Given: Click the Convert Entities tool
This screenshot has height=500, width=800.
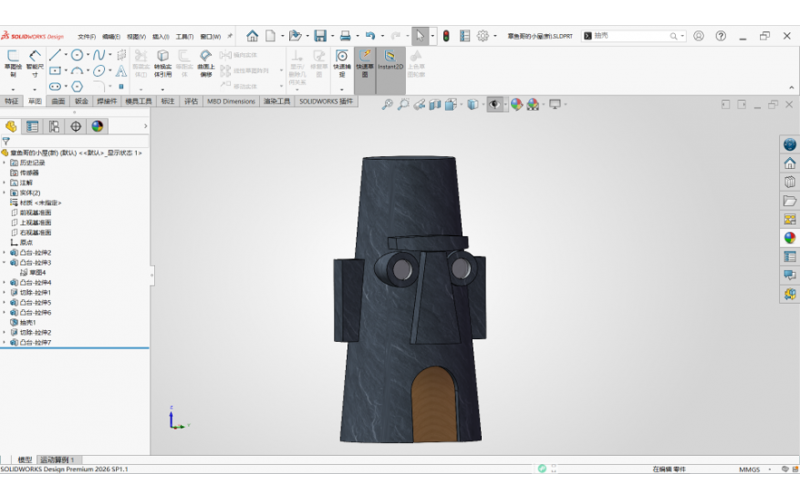Looking at the screenshot, I should coord(163,63).
